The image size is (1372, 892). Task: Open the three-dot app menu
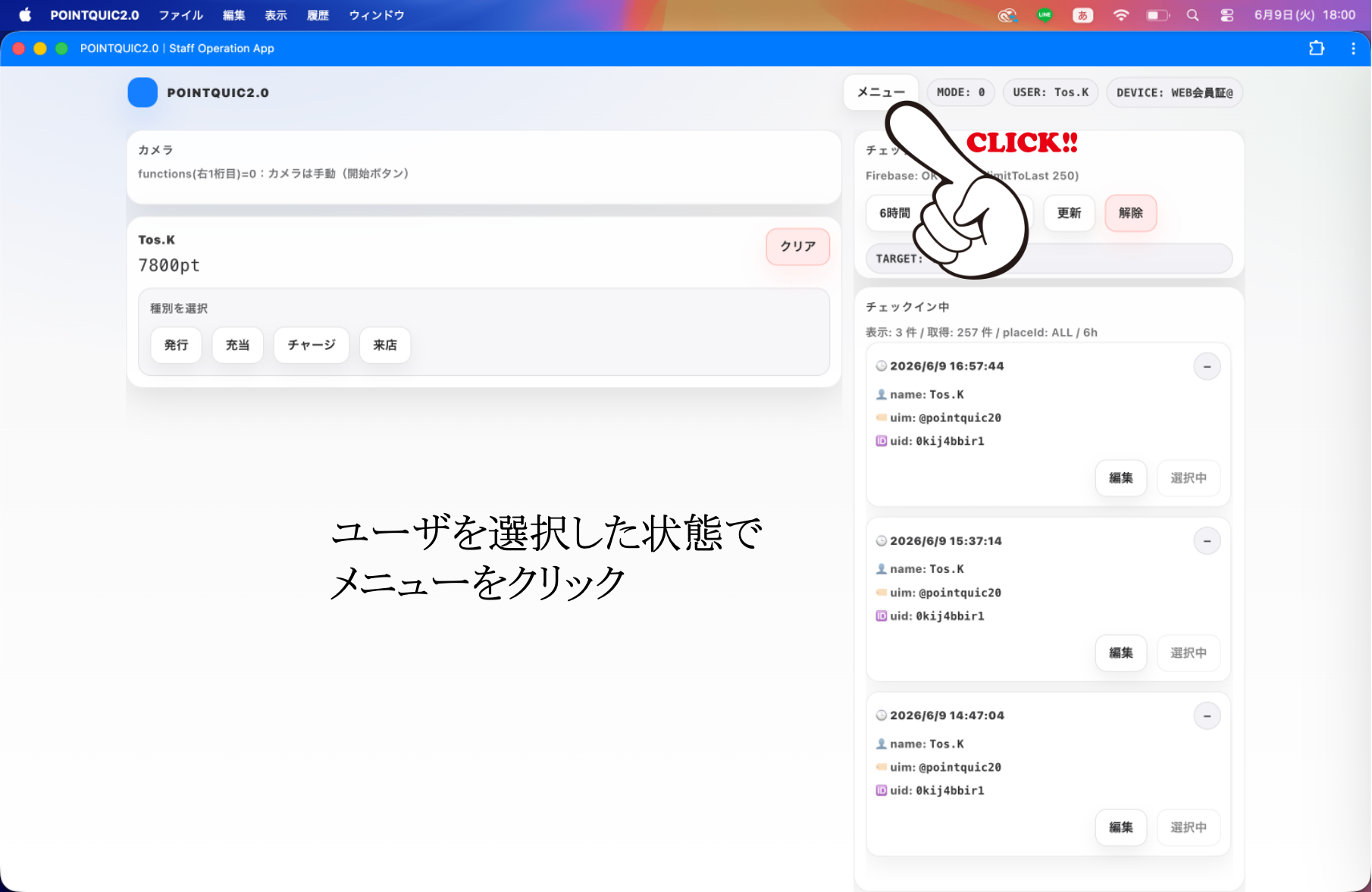pos(1353,49)
